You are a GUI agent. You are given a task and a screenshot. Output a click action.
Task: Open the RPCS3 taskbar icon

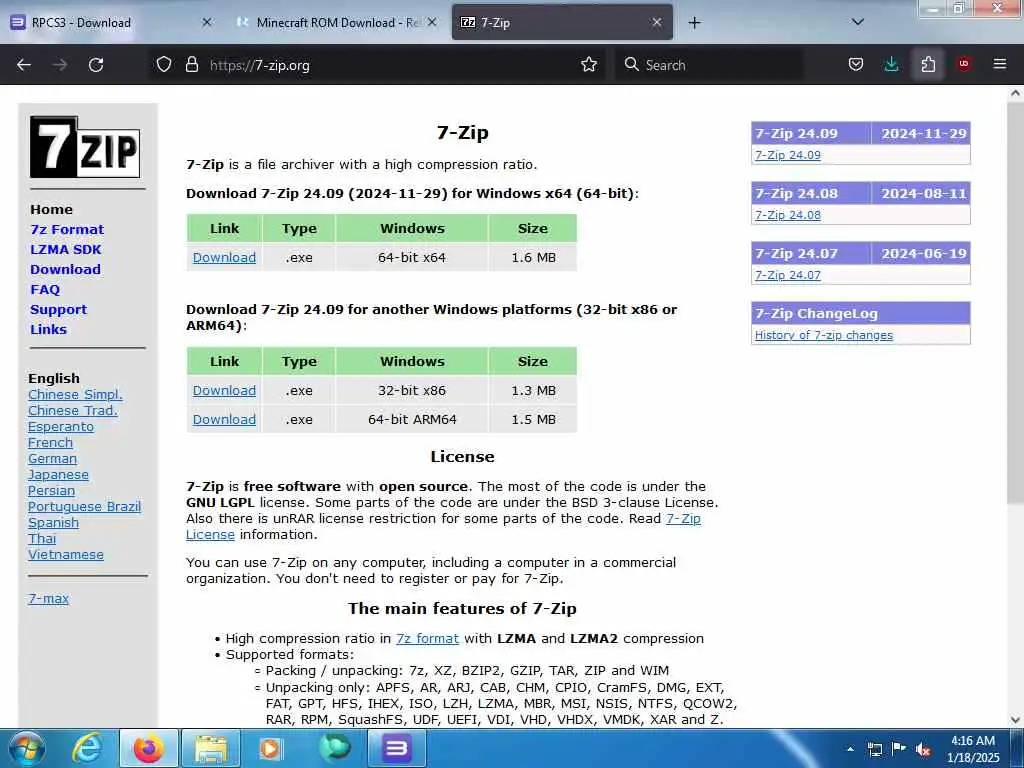pos(396,748)
